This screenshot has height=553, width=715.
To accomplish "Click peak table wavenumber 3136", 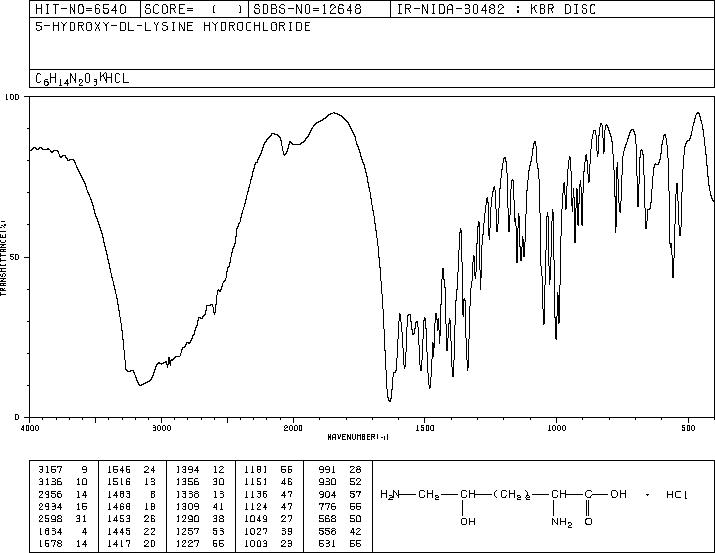I will pyautogui.click(x=50, y=482).
